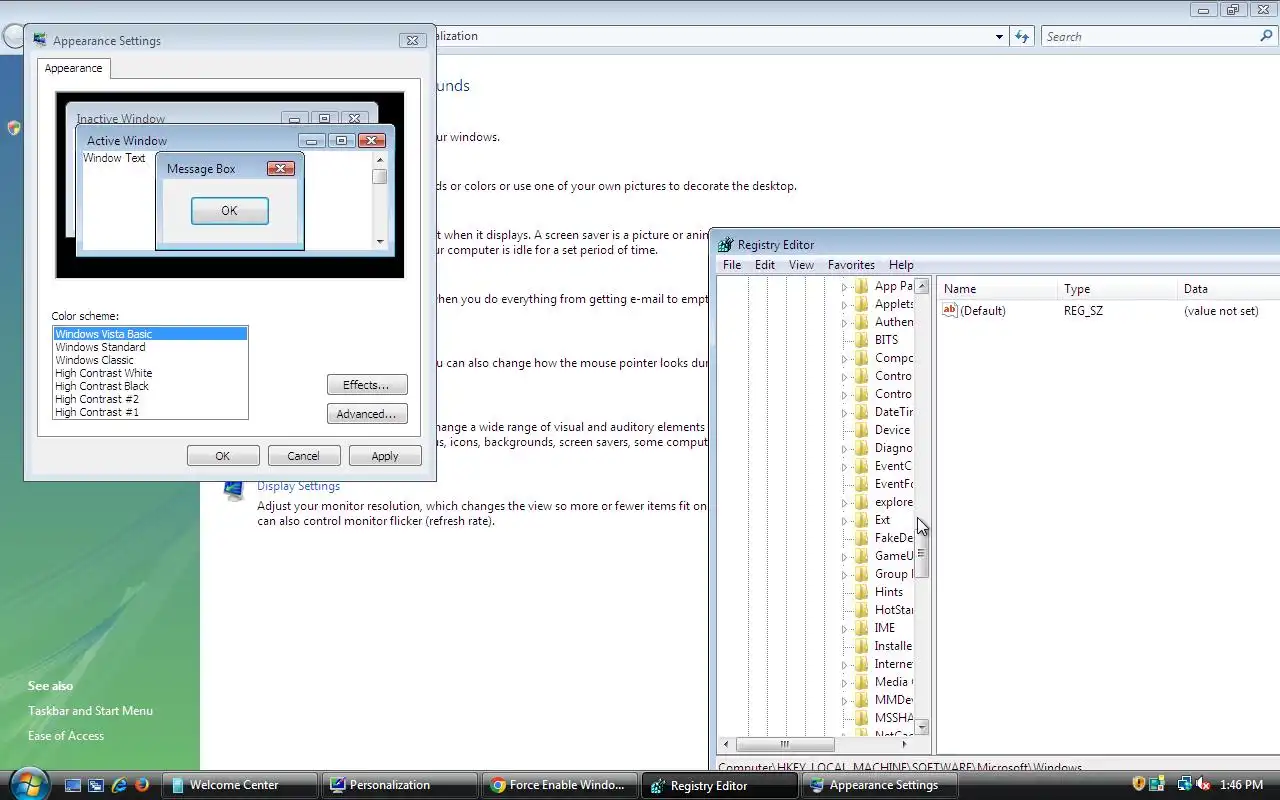Open the Ease of Access link
Screen dimensions: 1280x800
66,736
